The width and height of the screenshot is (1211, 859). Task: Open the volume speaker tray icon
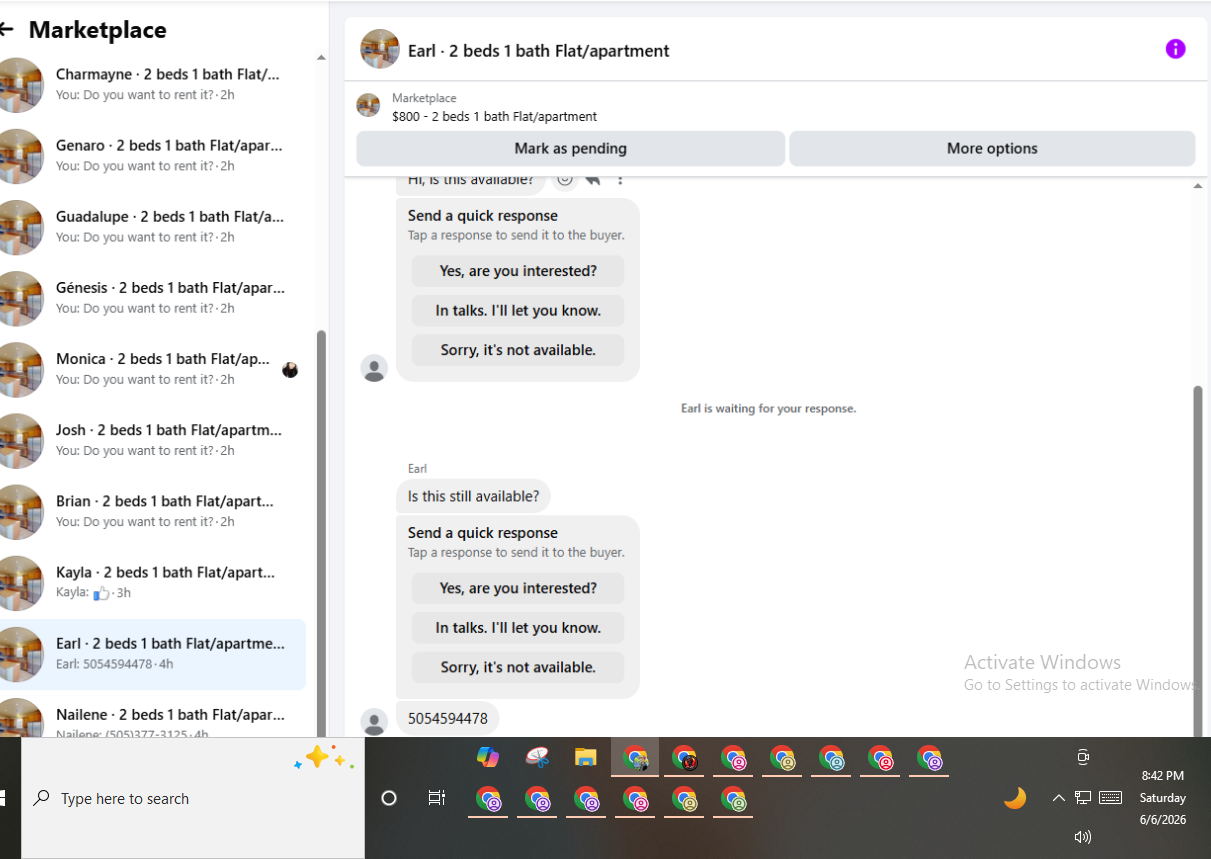[x=1083, y=837]
